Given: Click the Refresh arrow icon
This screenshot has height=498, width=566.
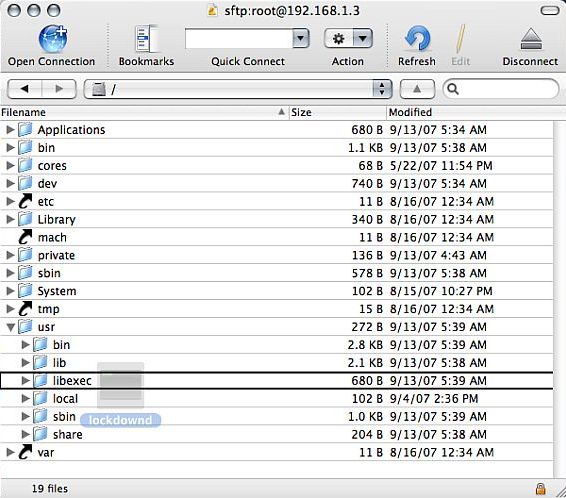Looking at the screenshot, I should pyautogui.click(x=418, y=38).
